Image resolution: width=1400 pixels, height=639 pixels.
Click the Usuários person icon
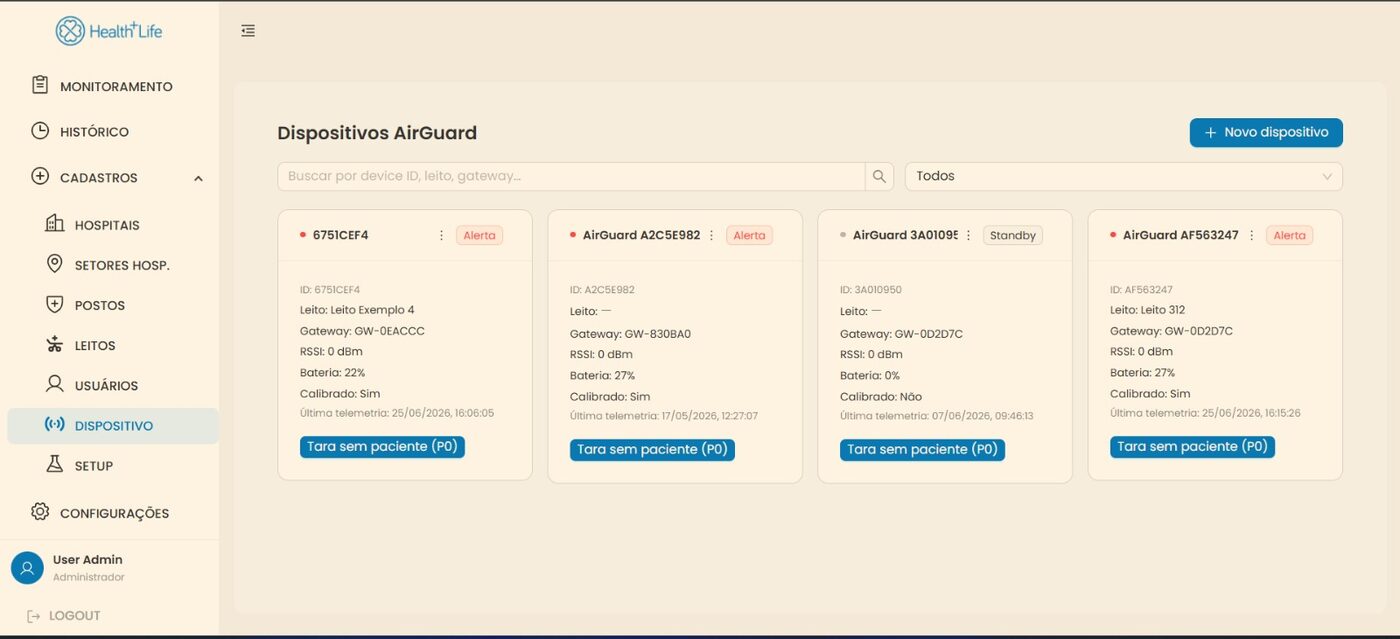tap(55, 384)
